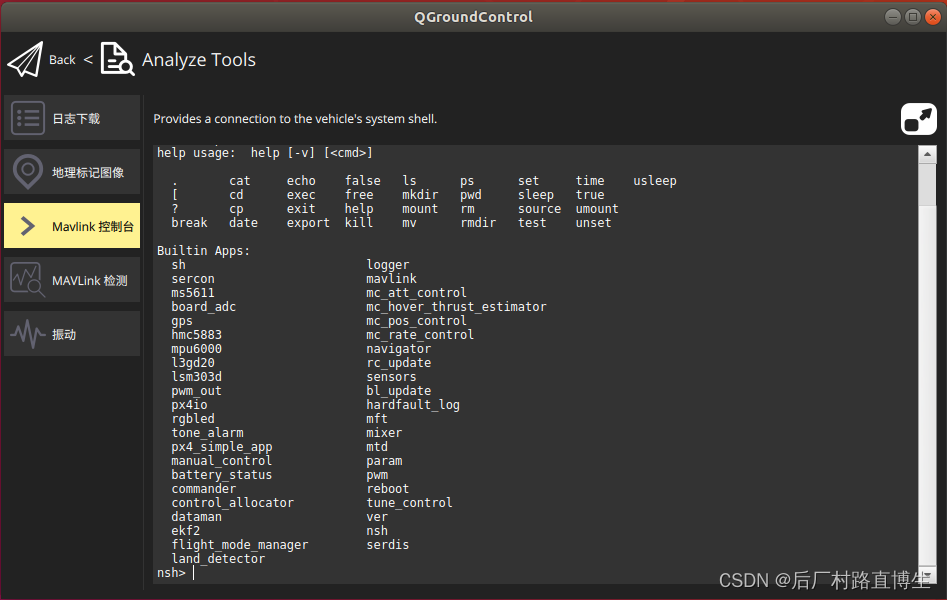The height and width of the screenshot is (600, 947).
Task: Click the Analyze Tools title
Action: [x=199, y=60]
